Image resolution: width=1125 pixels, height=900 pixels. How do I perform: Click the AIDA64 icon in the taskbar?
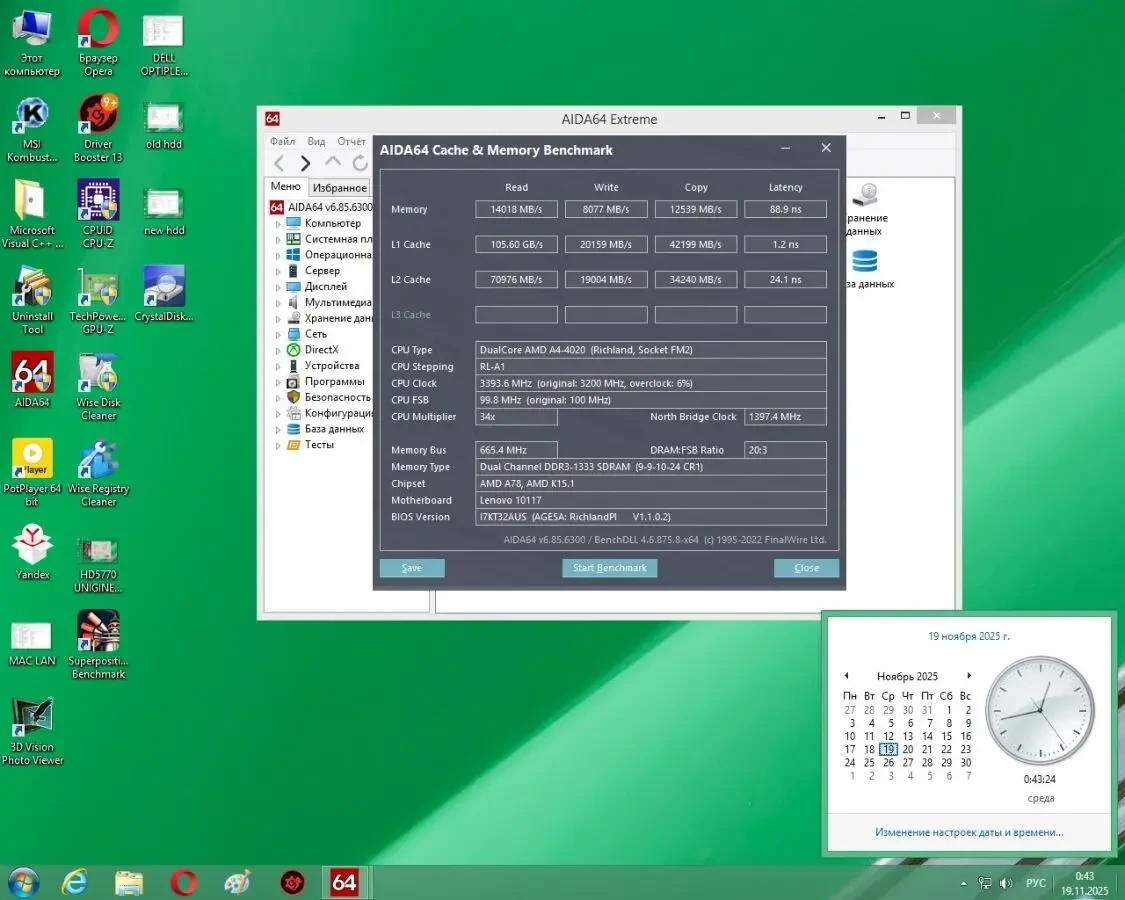pyautogui.click(x=344, y=882)
